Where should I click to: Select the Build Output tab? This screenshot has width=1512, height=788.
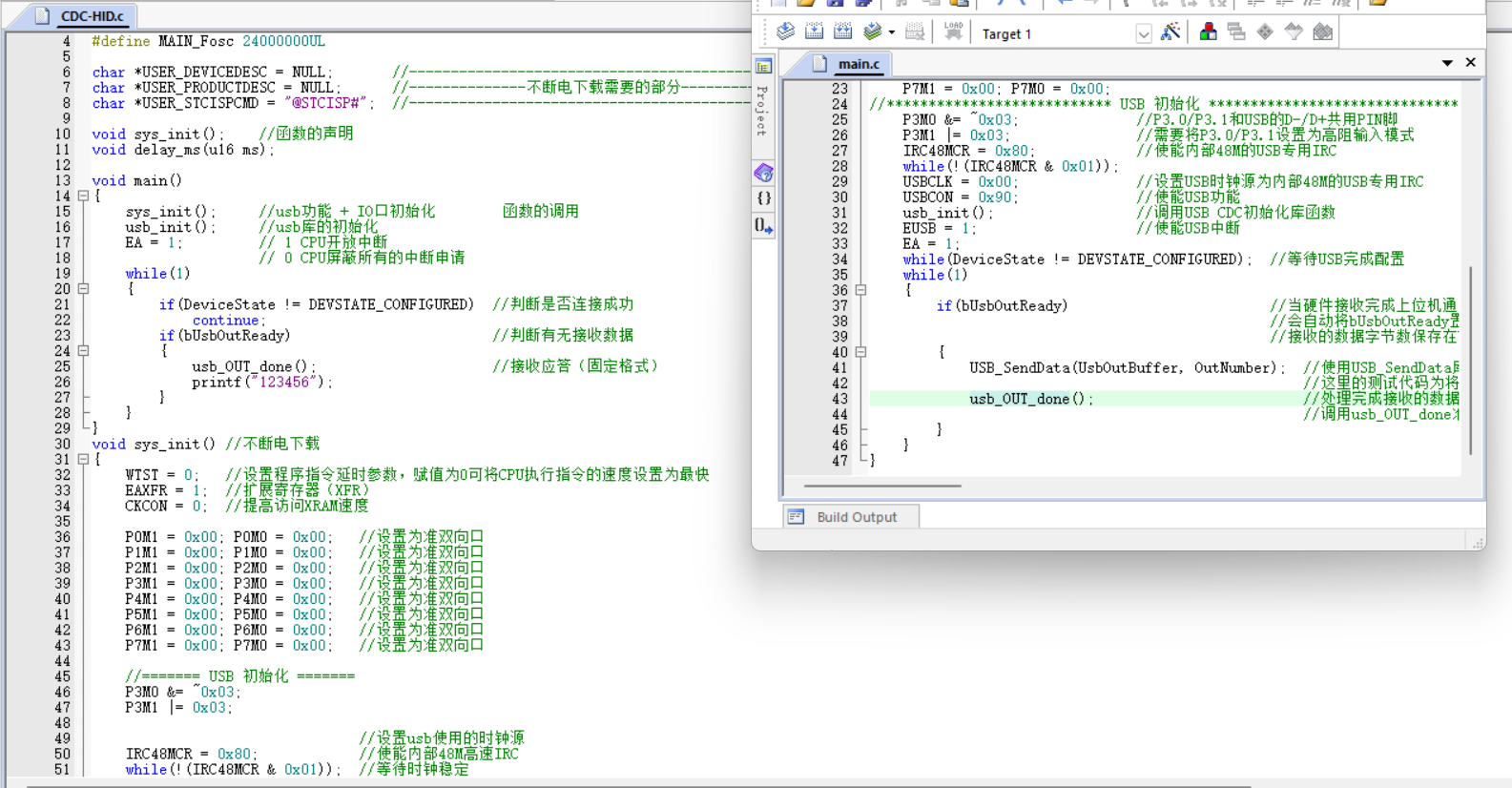point(856,517)
